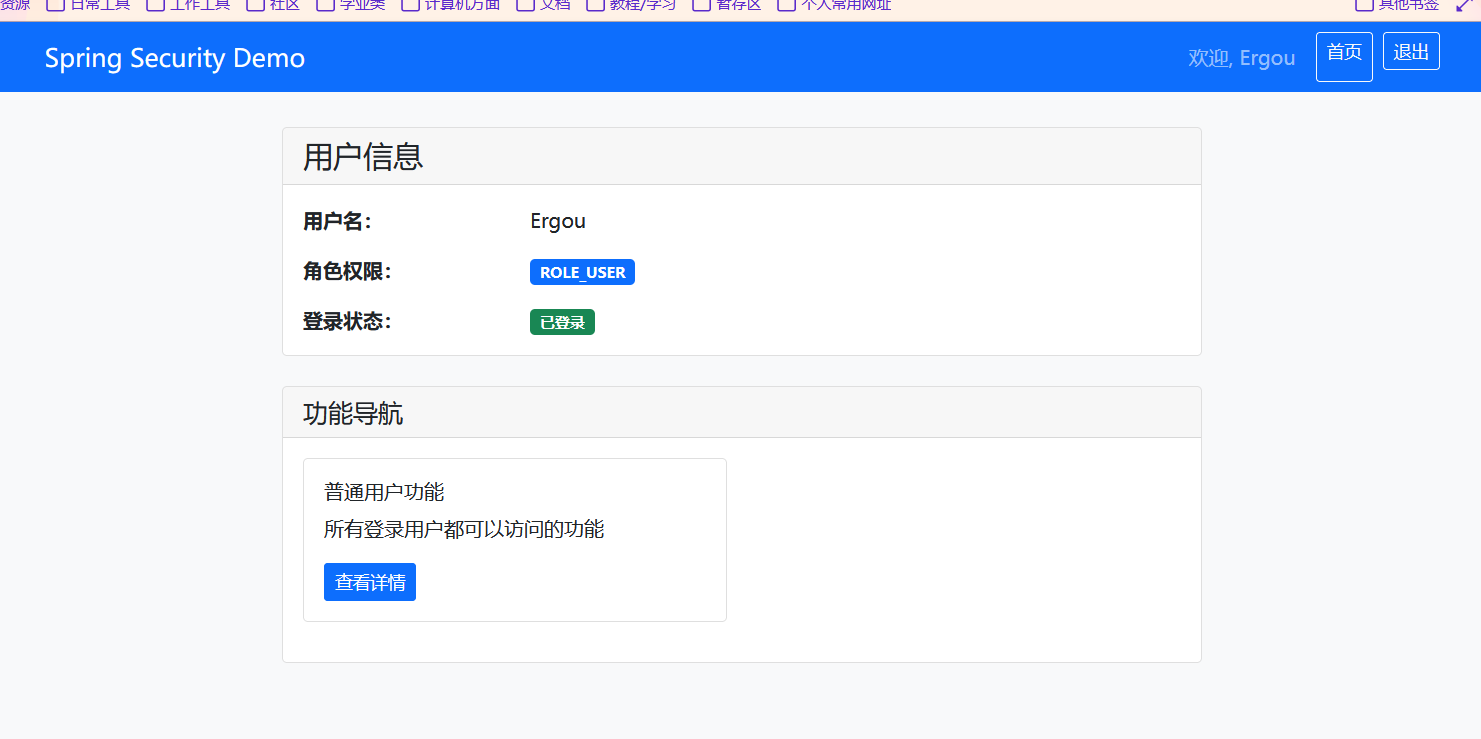Open the 资源 bookmark folder
The image size is (1481, 739).
click(x=14, y=5)
